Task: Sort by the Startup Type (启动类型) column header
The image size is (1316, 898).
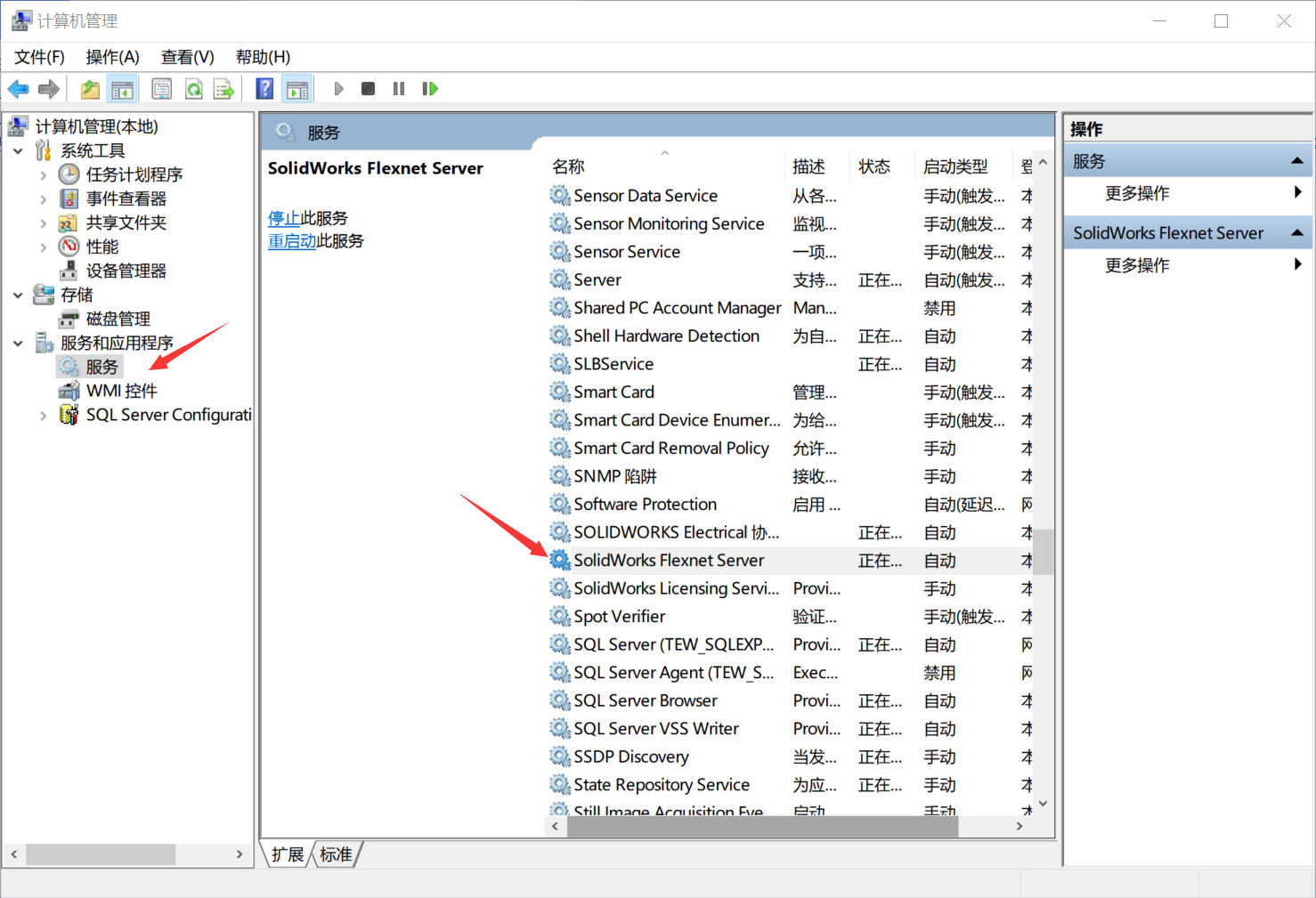Action: click(x=964, y=166)
